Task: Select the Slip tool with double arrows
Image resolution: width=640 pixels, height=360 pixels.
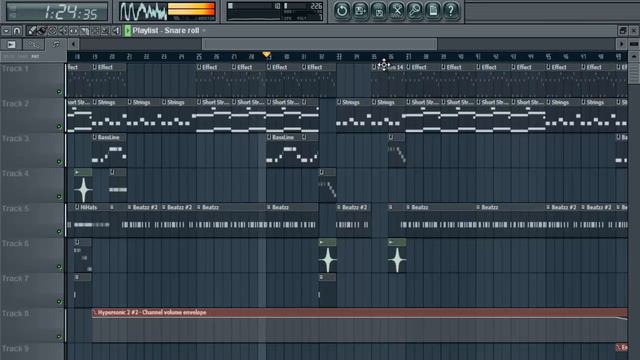Action: [x=73, y=31]
